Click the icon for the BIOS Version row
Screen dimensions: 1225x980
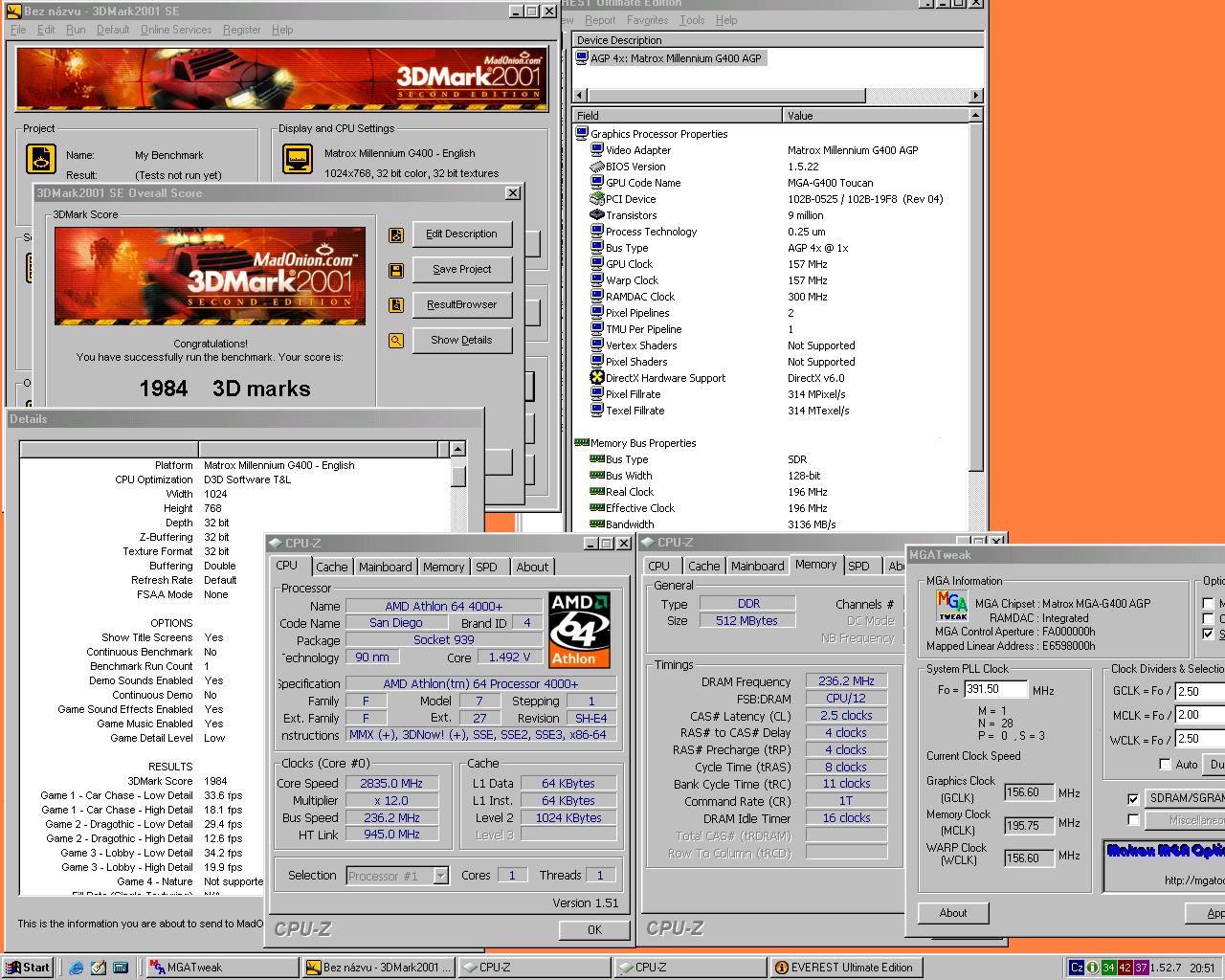coord(596,166)
